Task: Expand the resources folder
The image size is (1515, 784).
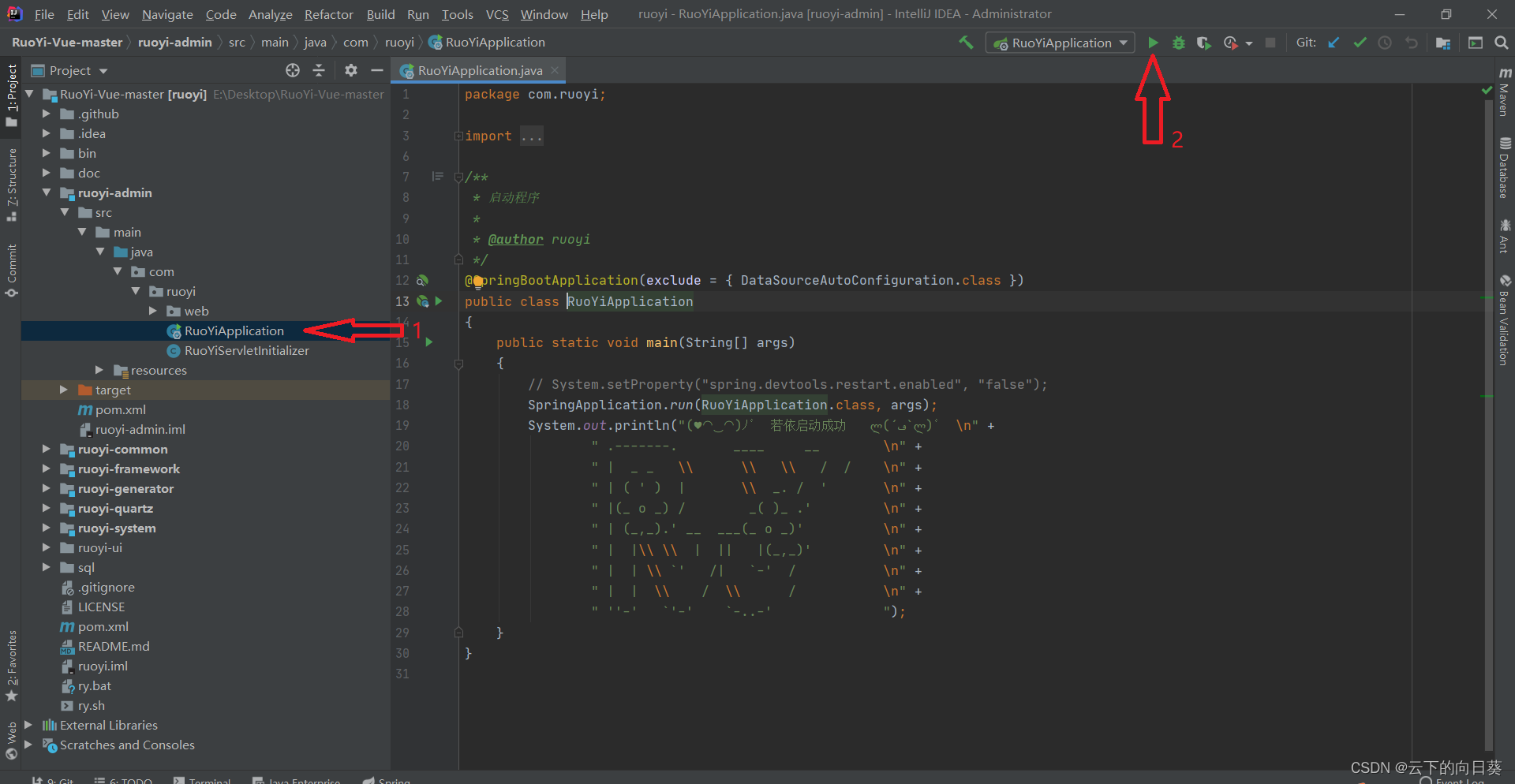Action: coord(99,370)
